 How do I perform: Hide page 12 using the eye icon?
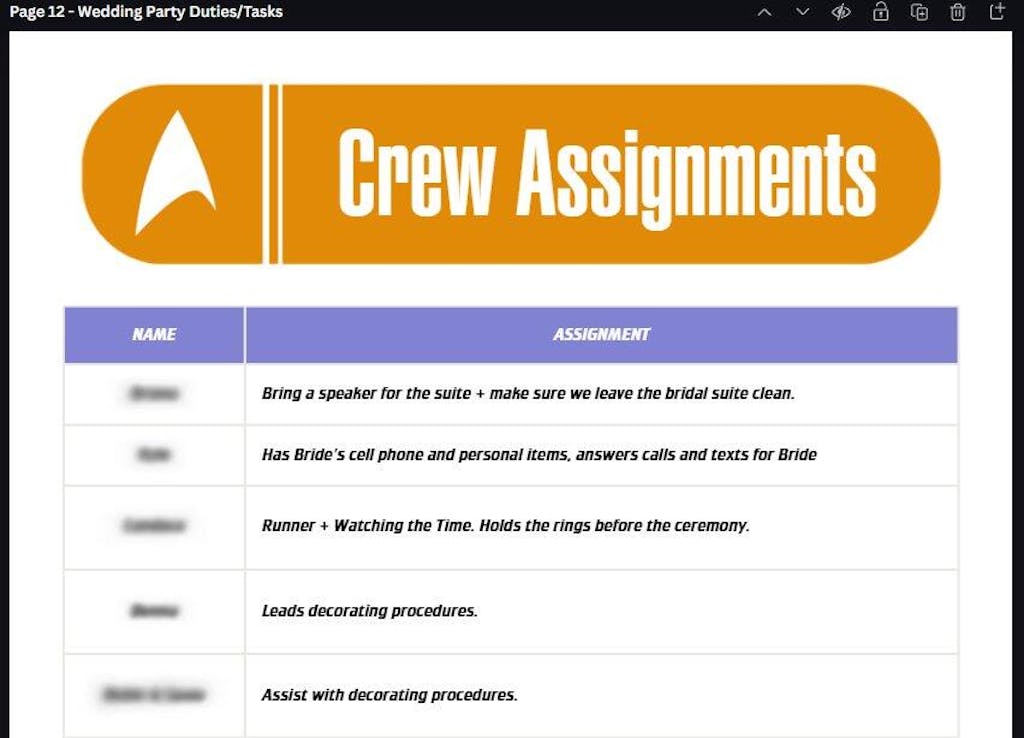tap(841, 12)
